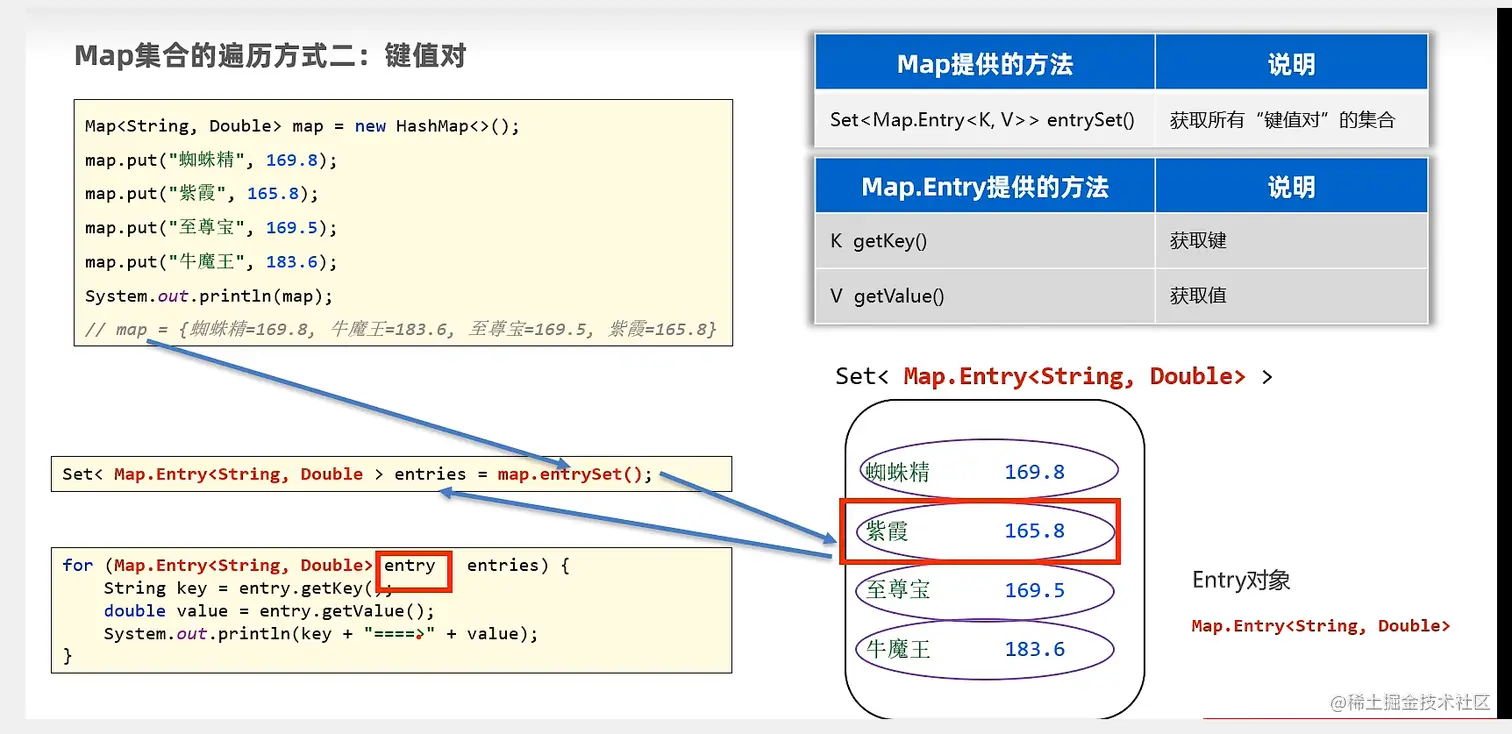This screenshot has height=734, width=1512.
Task: Click the "获取值" table cell
Action: pyautogui.click(x=1291, y=296)
